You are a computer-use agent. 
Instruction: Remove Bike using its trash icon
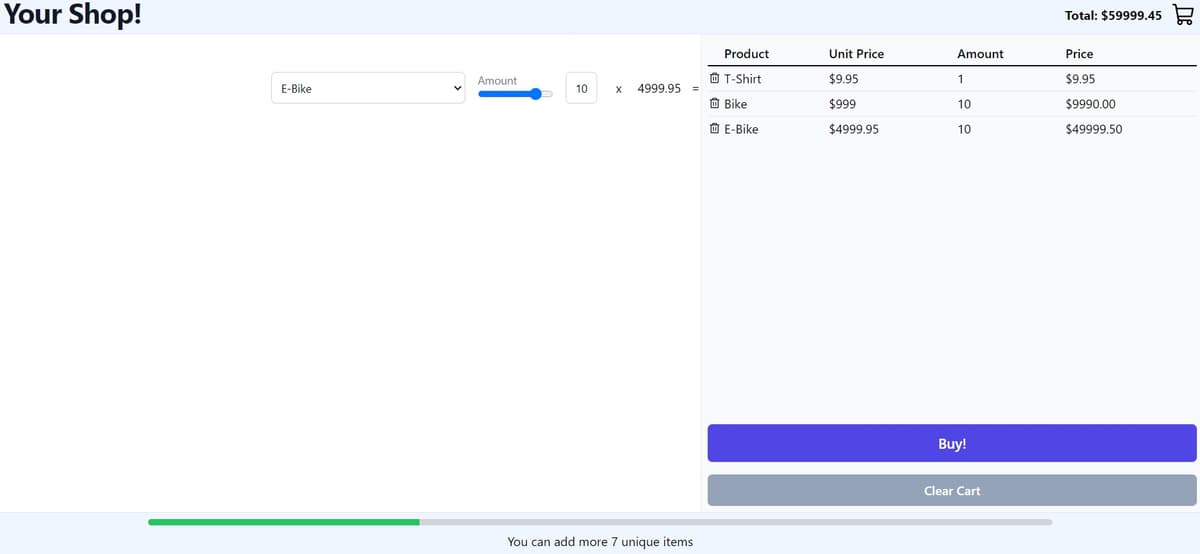tap(714, 104)
